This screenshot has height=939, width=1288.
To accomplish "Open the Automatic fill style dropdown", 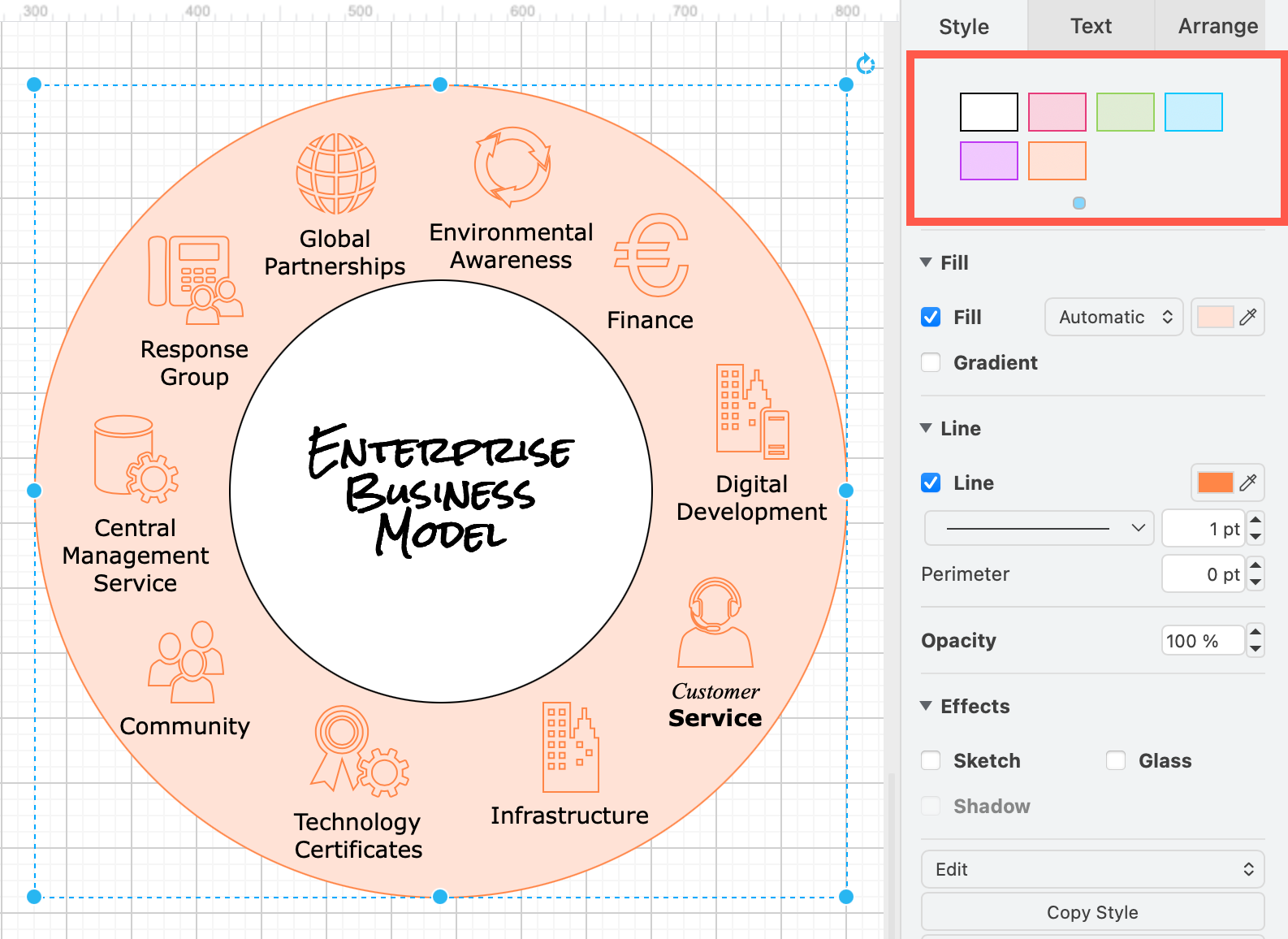I will (x=1113, y=317).
